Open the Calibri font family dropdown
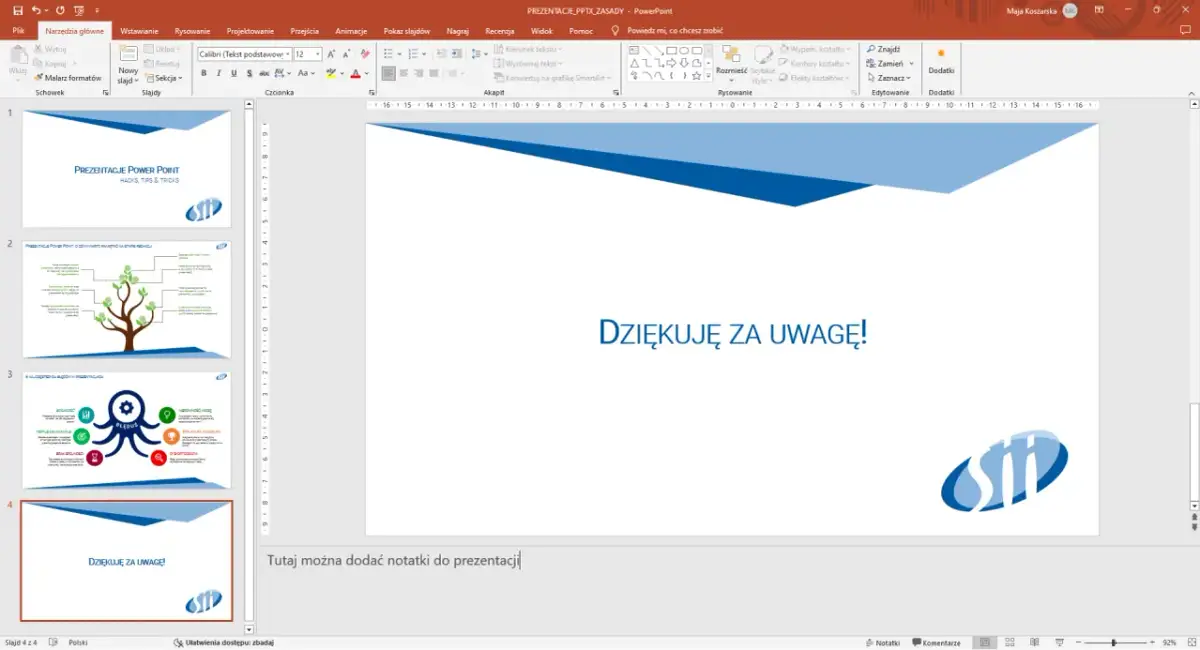This screenshot has height=650, width=1200. click(288, 53)
